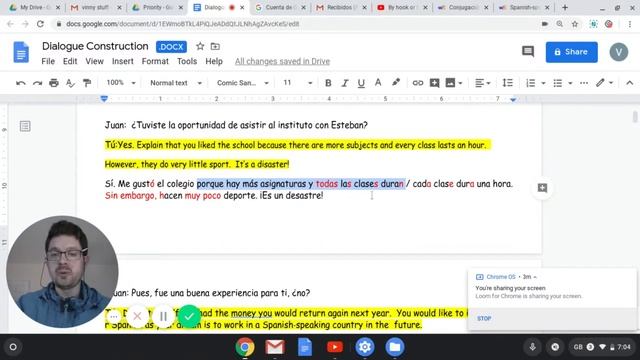Click STOP in the screen sharing notification
The width and height of the screenshot is (640, 360).
pos(484,318)
